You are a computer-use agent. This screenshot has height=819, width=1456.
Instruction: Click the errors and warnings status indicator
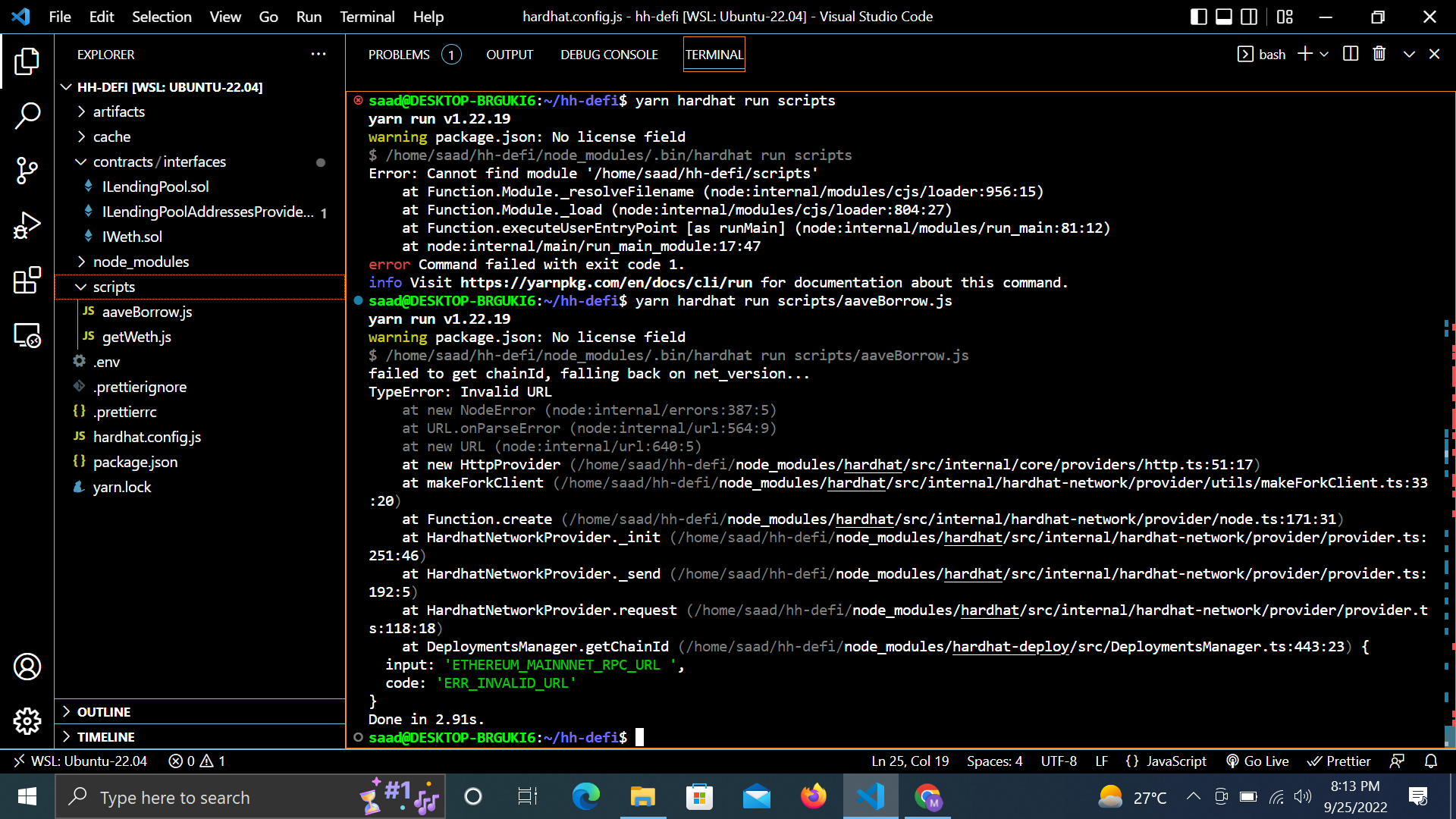click(196, 761)
